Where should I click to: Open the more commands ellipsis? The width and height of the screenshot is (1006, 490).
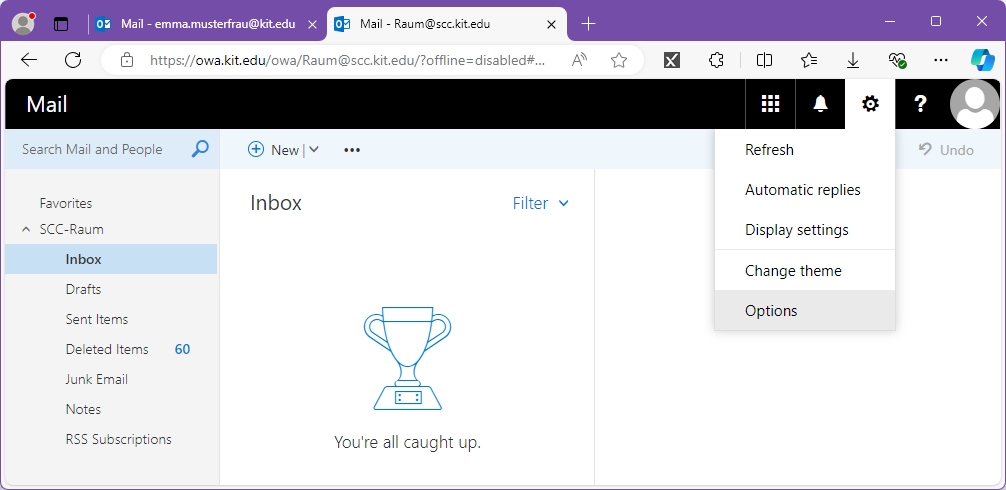[x=352, y=150]
